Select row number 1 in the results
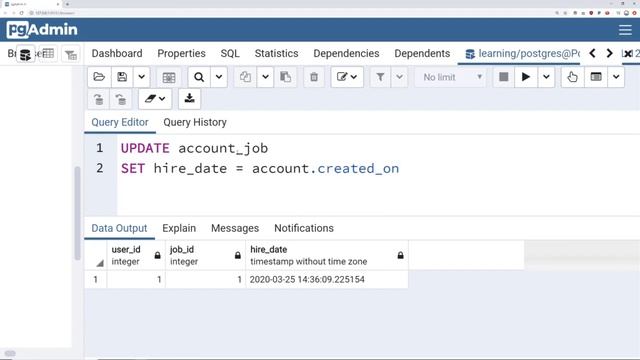Image resolution: width=640 pixels, height=360 pixels. tap(96, 280)
